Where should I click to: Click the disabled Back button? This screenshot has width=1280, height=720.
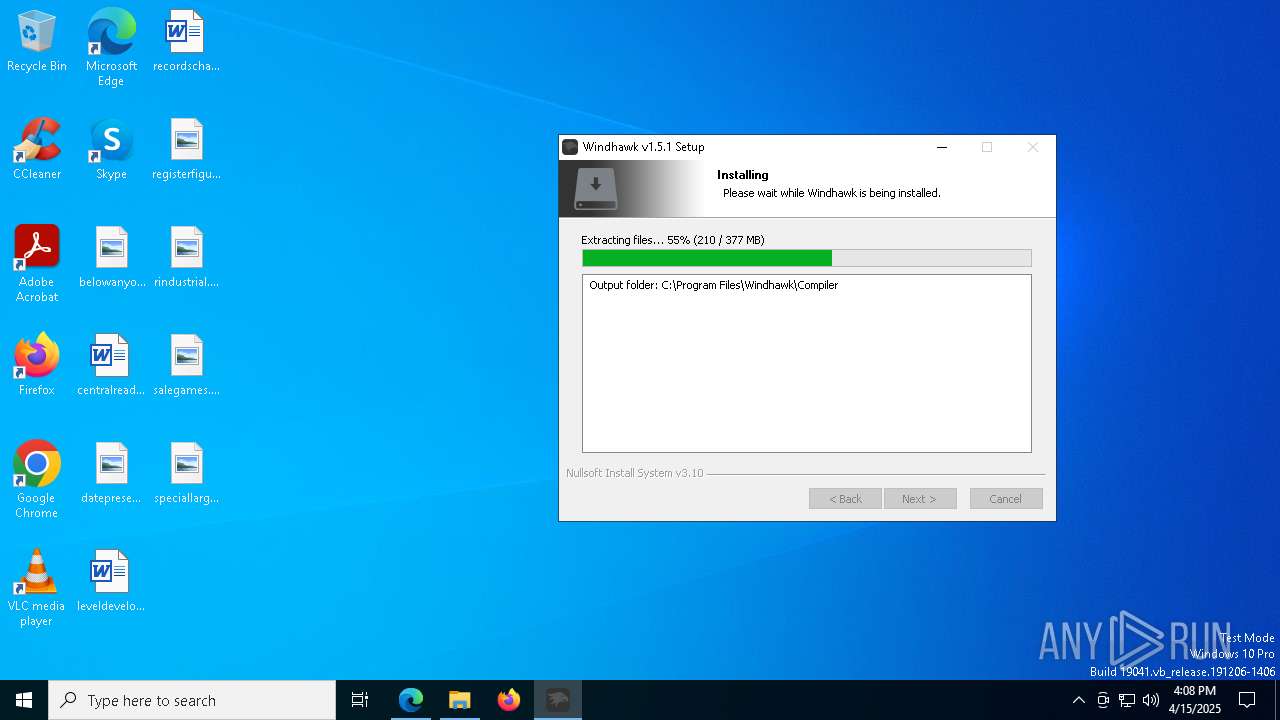tap(845, 498)
